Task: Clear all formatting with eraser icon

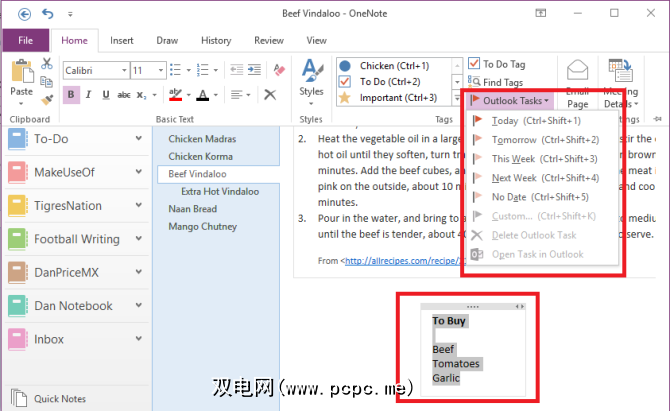Action: click(x=279, y=70)
